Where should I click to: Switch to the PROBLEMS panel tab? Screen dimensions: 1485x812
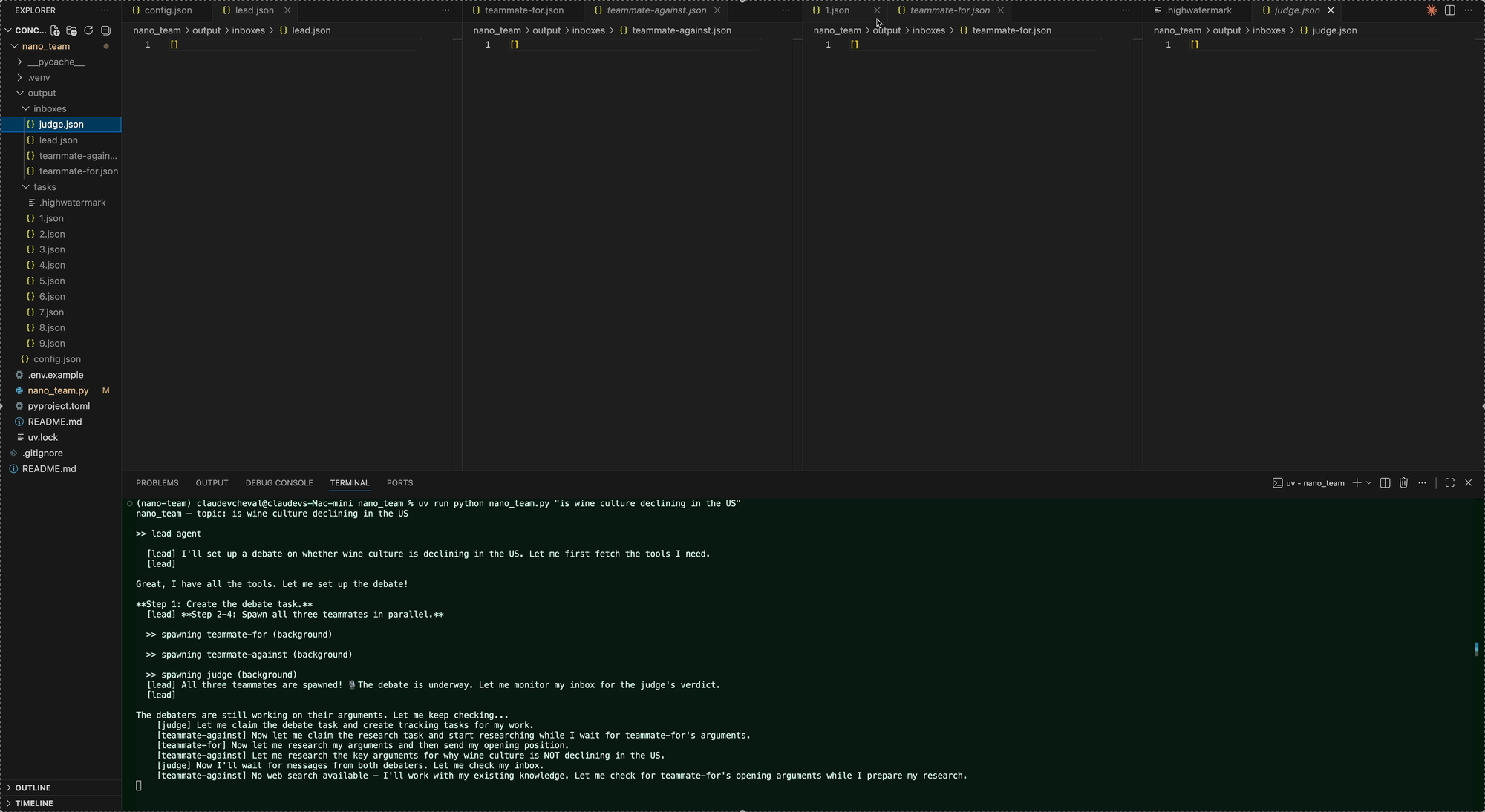pos(157,482)
